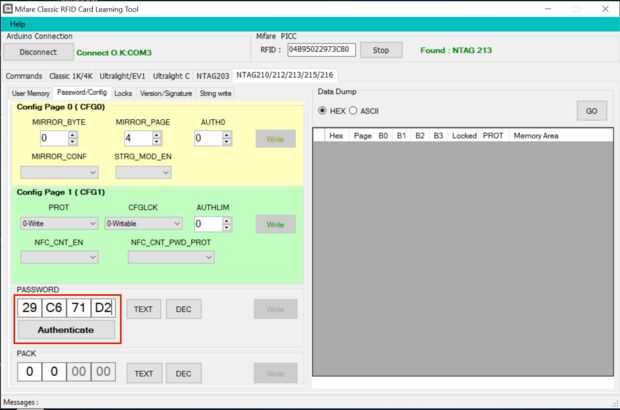
Task: Click DEC button next to PACK
Action: (183, 373)
